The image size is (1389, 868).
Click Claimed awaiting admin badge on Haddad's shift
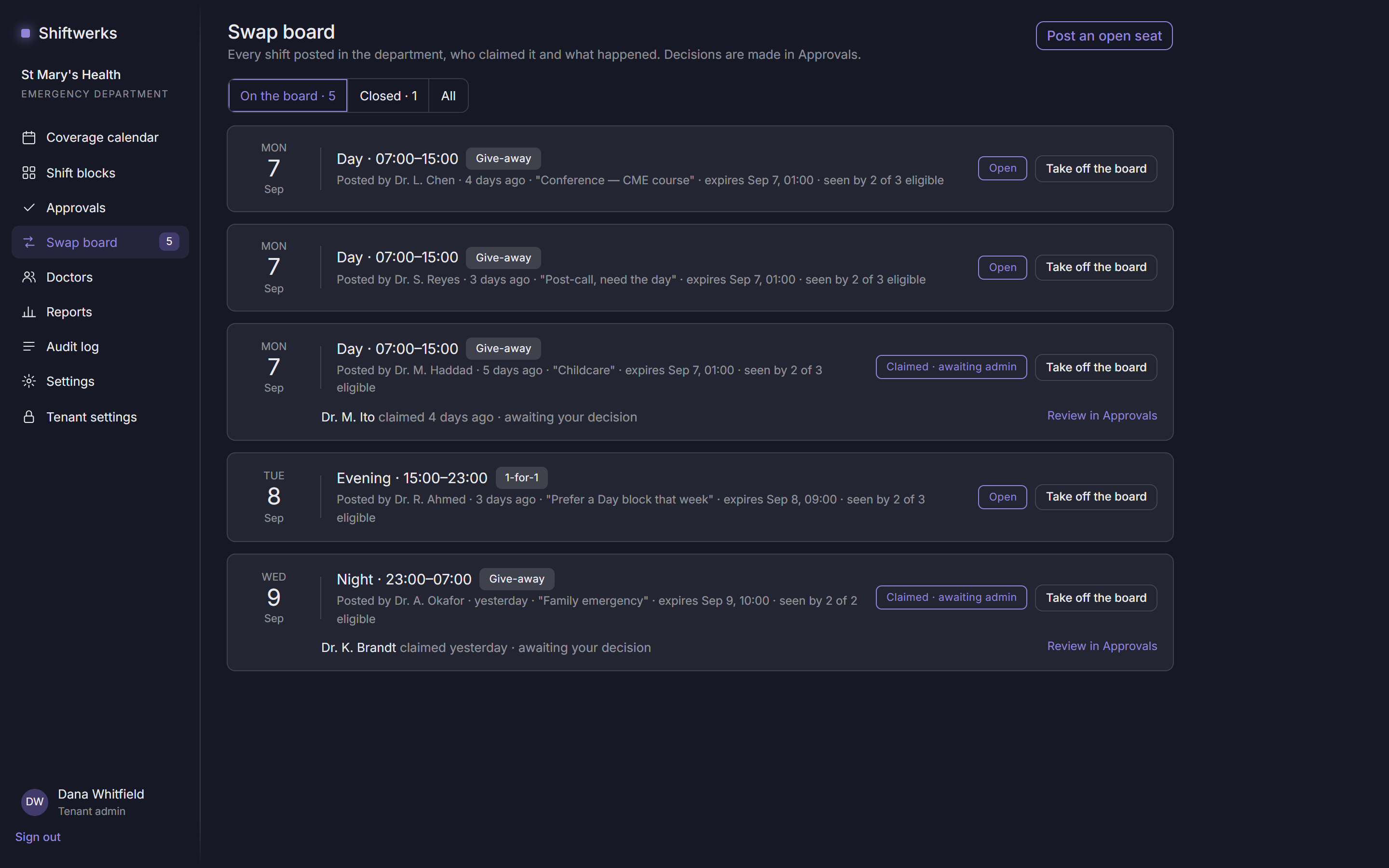tap(951, 367)
